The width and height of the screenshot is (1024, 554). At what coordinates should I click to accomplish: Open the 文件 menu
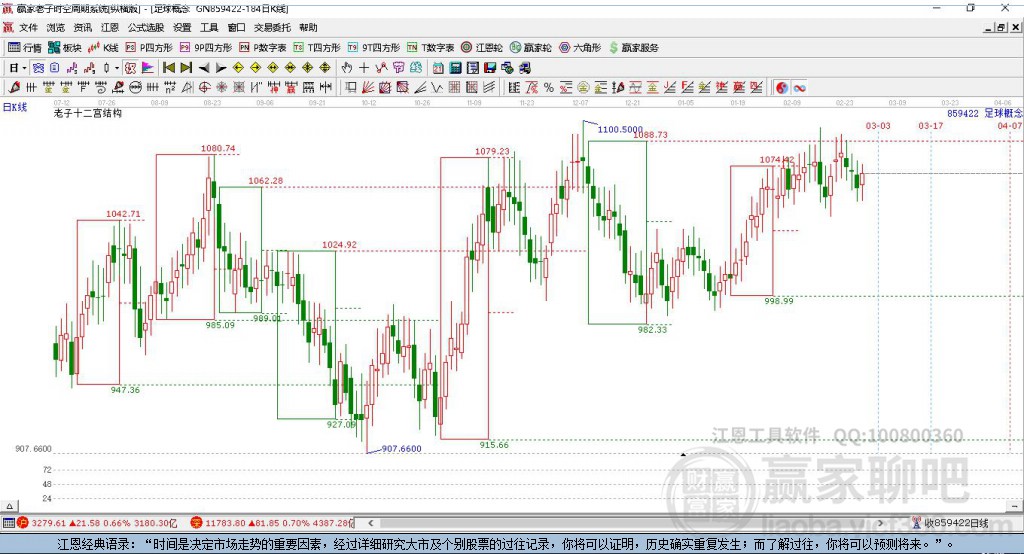28,27
